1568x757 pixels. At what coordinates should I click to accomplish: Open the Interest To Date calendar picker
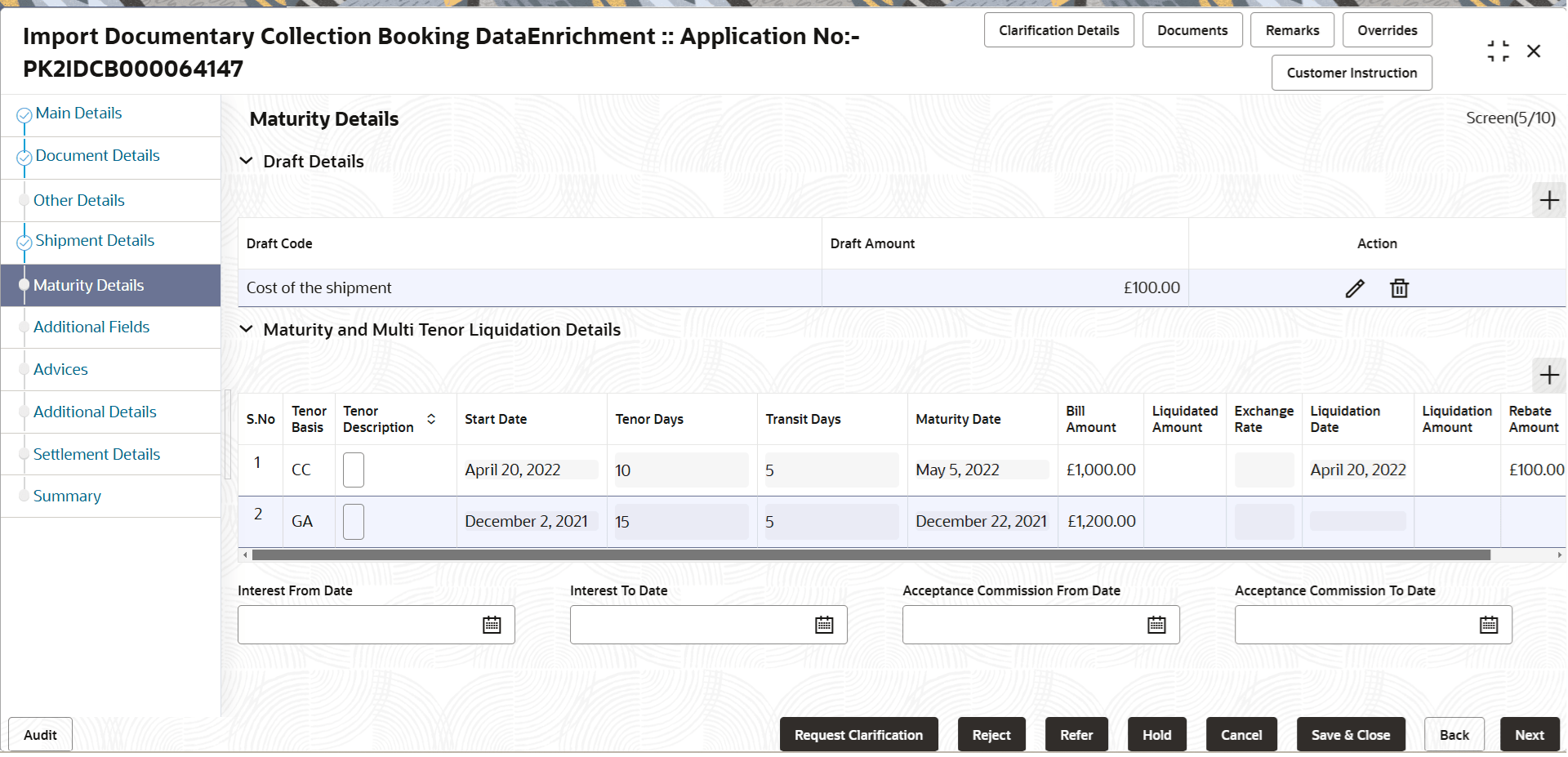(x=824, y=625)
